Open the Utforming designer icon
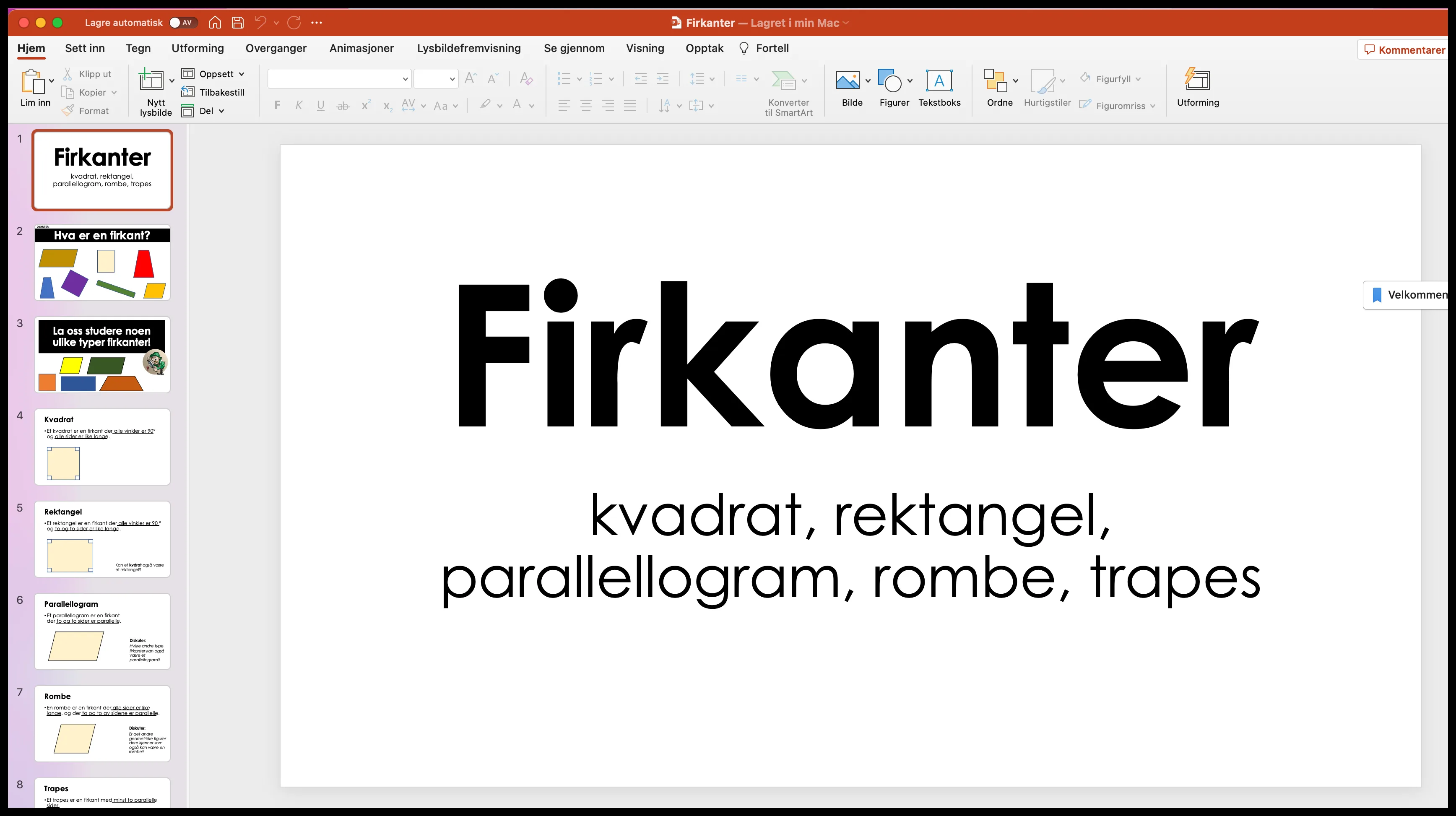This screenshot has height=816, width=1456. point(1197,80)
